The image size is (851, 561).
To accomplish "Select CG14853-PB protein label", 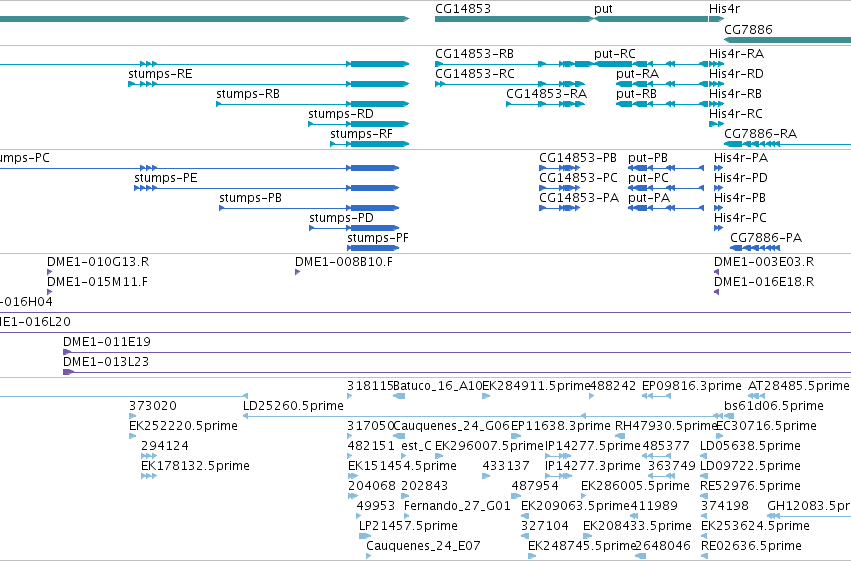I will tap(577, 158).
